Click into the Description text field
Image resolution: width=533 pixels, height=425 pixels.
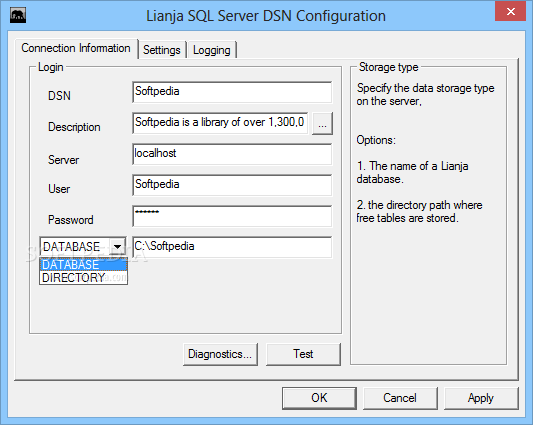tap(220, 123)
